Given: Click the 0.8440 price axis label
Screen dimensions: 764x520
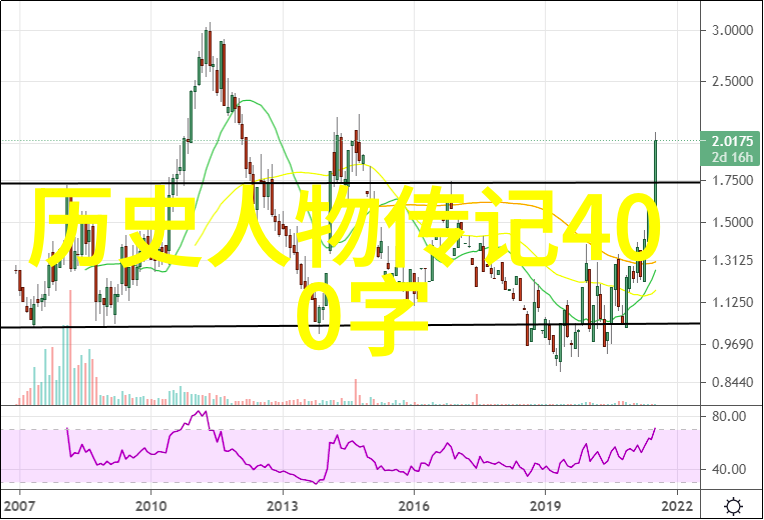Looking at the screenshot, I should pos(732,382).
